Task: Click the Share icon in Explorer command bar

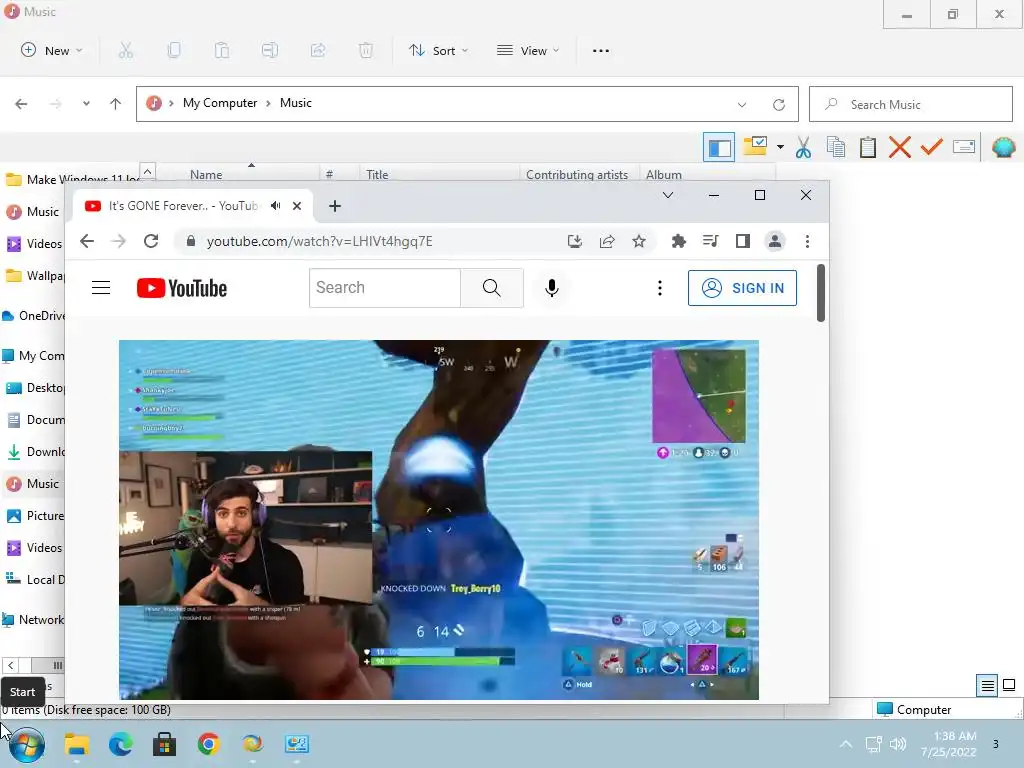Action: pos(318,50)
